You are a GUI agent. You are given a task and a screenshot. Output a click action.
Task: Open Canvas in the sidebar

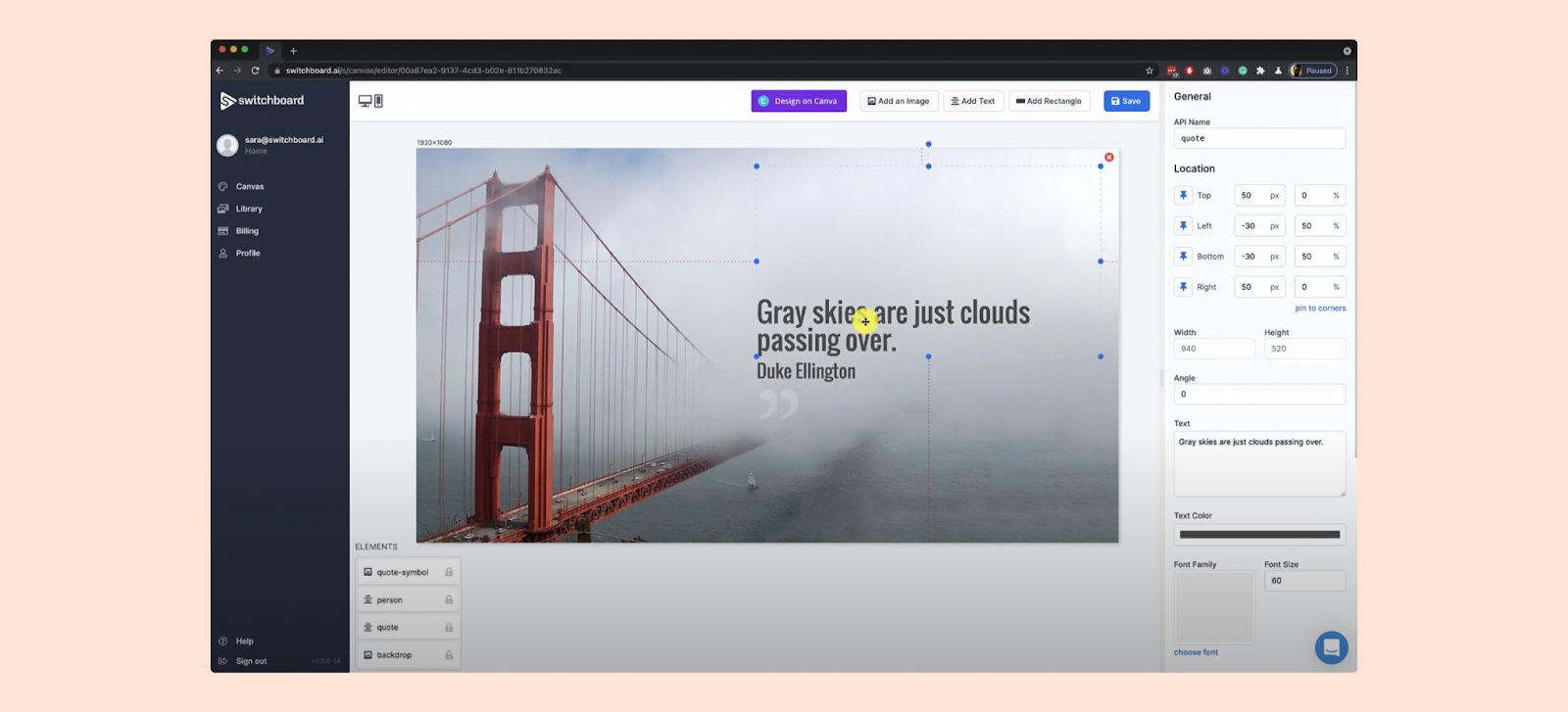(x=249, y=186)
